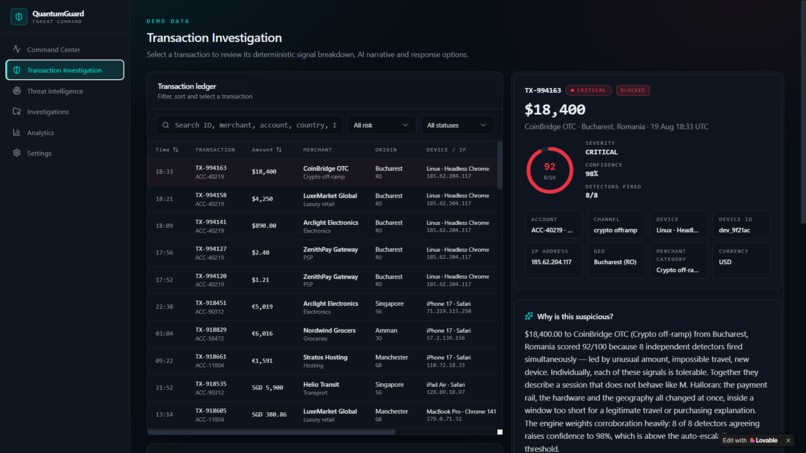The height and width of the screenshot is (453, 806).
Task: Close the Edit with Lovable badge
Action: [x=788, y=440]
